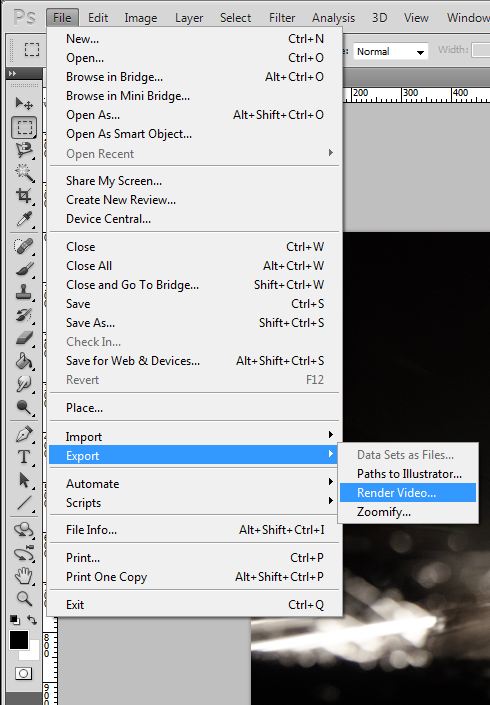Swap foreground and background colors
Screen dimensions: 490x705
[x=32, y=620]
